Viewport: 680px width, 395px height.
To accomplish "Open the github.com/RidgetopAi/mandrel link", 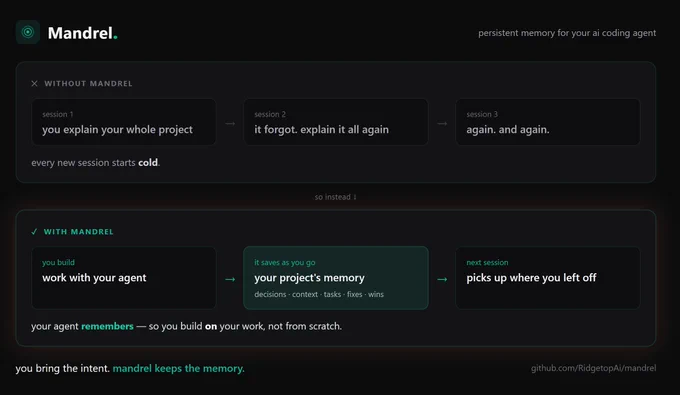I will [x=593, y=368].
